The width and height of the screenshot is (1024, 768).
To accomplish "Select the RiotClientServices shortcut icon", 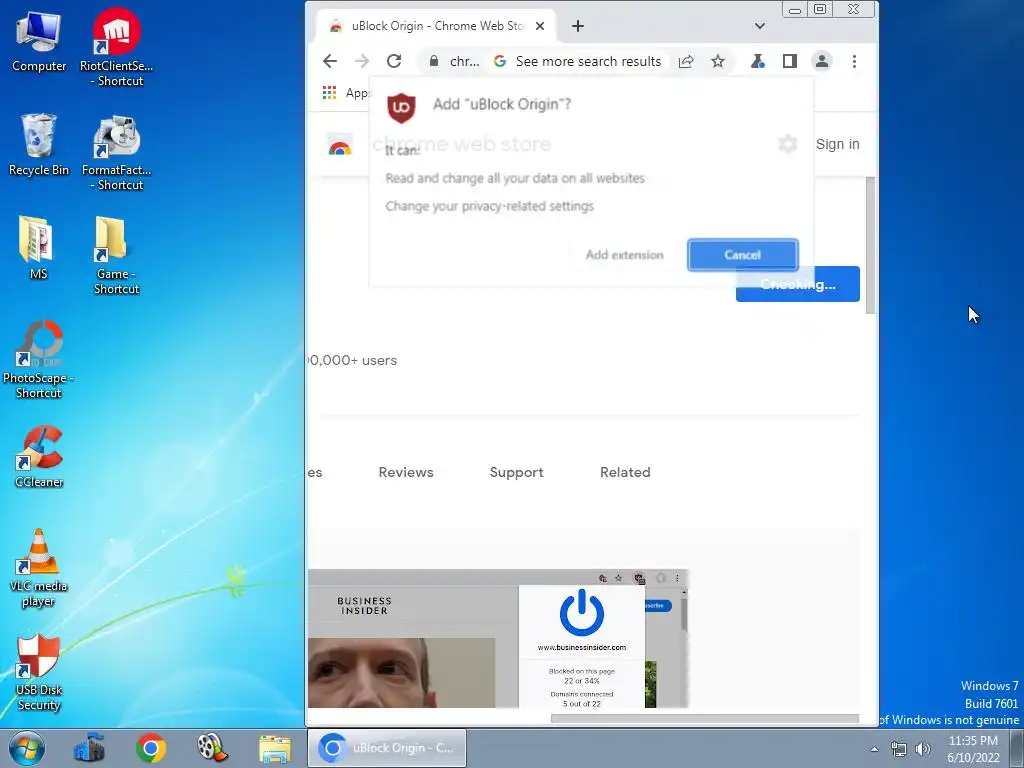I will (116, 47).
